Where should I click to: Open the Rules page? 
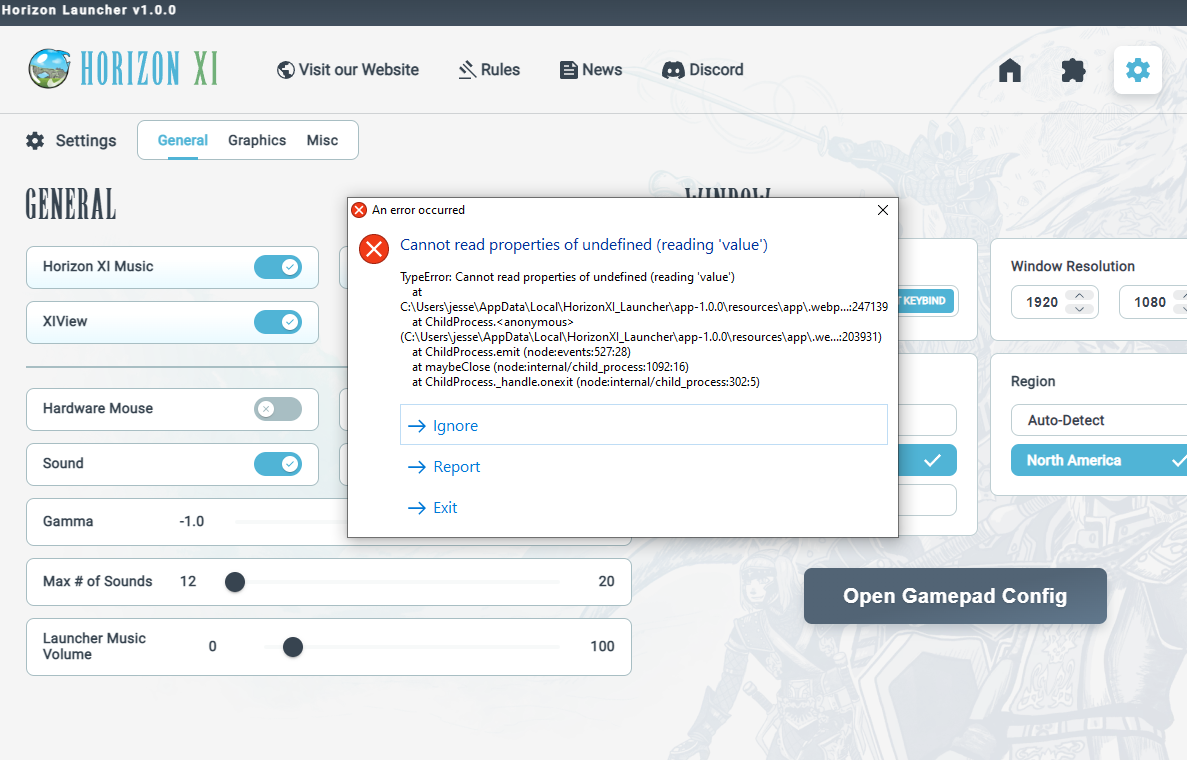point(489,69)
